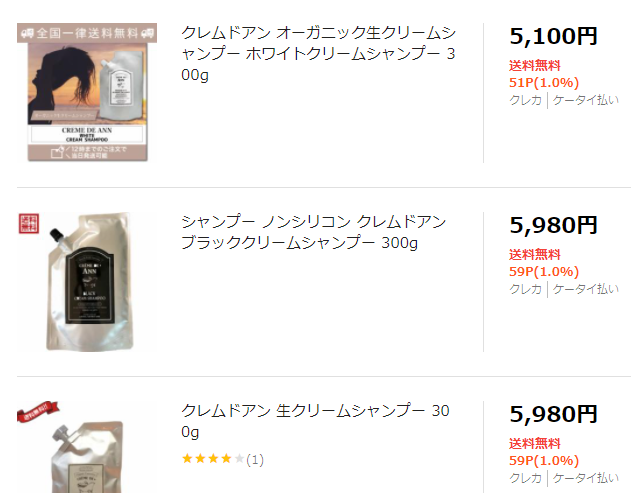Click the 5,100円 price
Viewport: 631px width, 493px height.
click(x=553, y=36)
